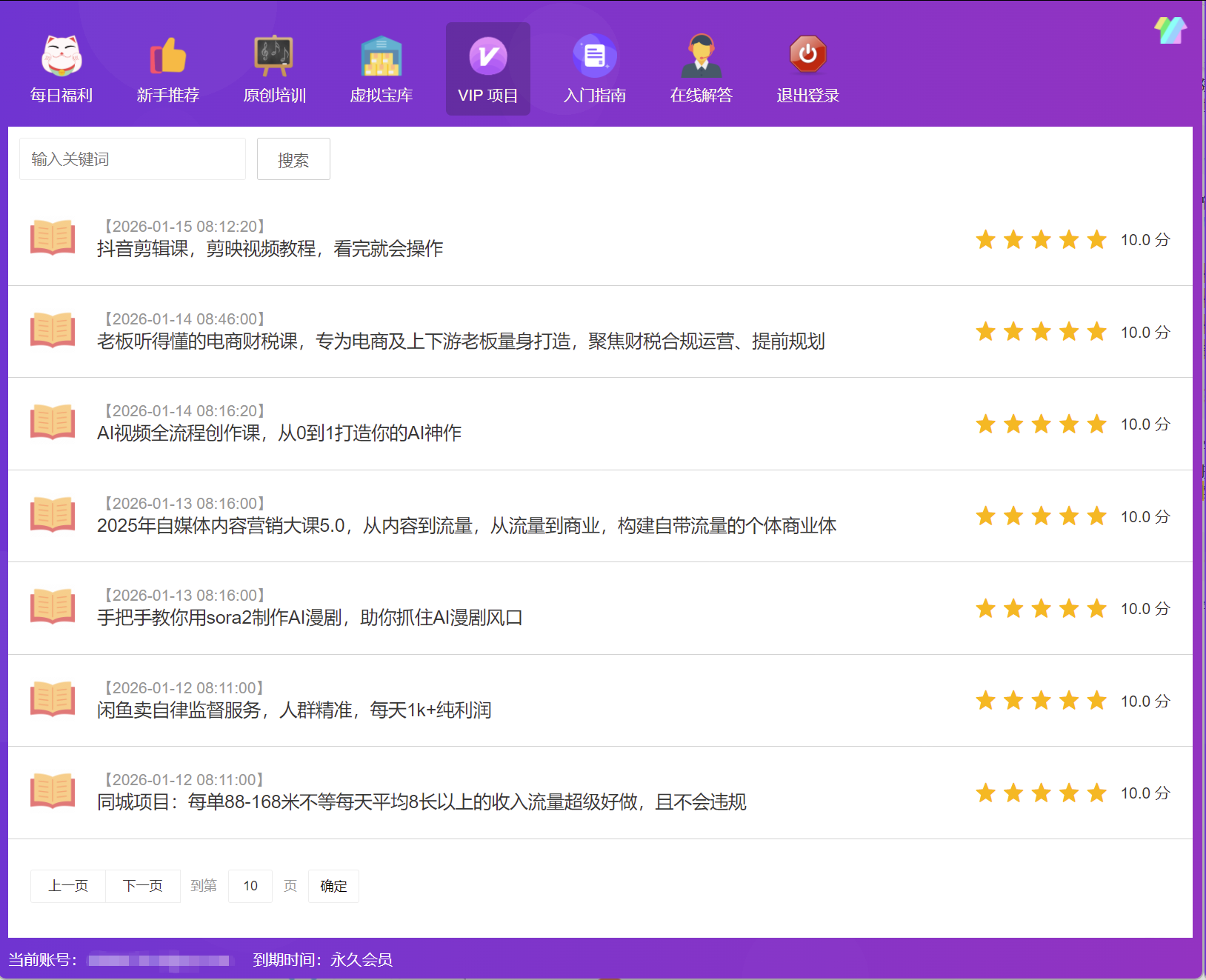Open 原创培训 via the blackboard icon

point(273,56)
